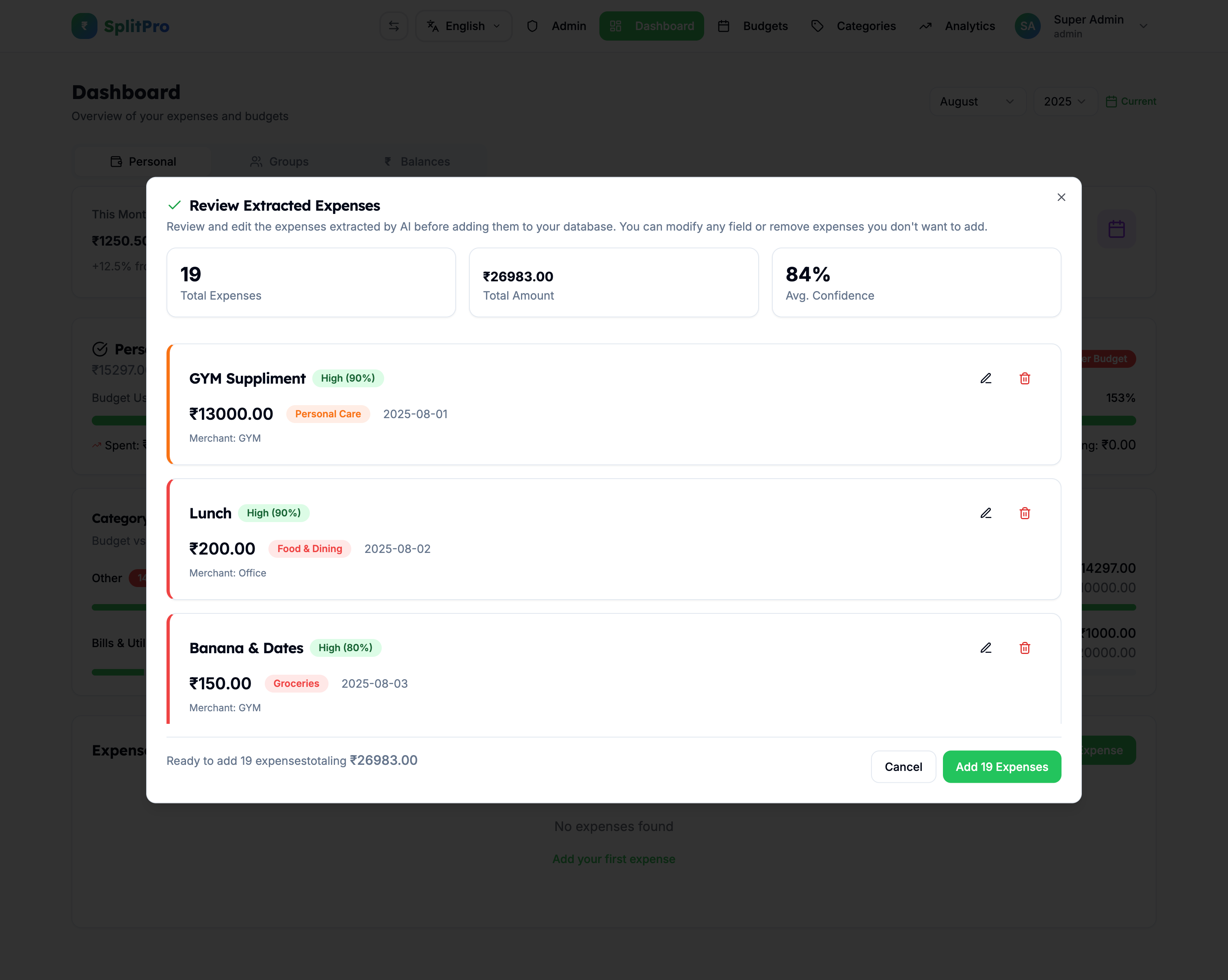Click the Lunch expense title
Image resolution: width=1228 pixels, height=980 pixels.
click(210, 513)
